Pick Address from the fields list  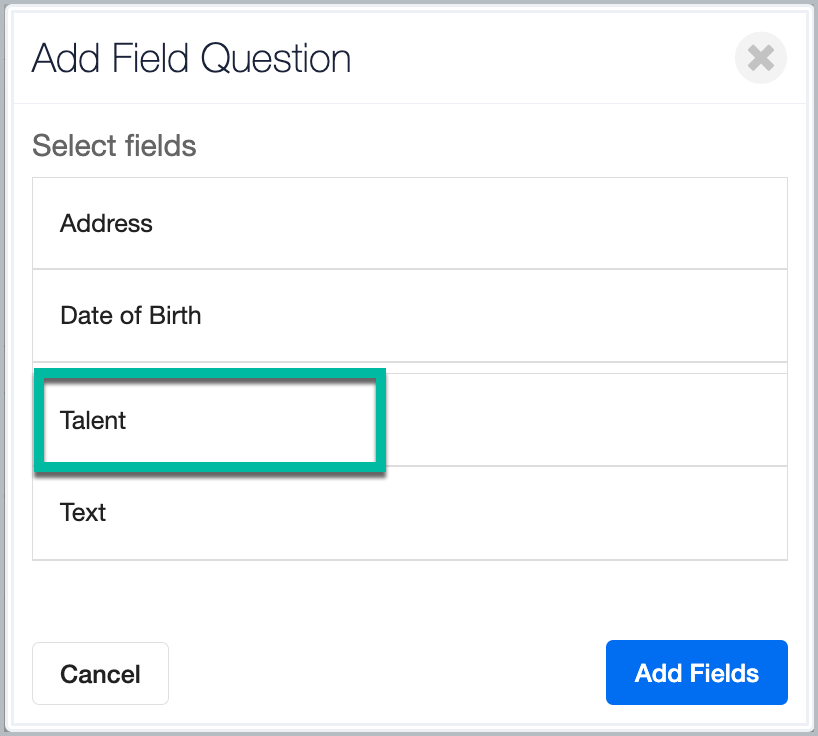click(409, 223)
